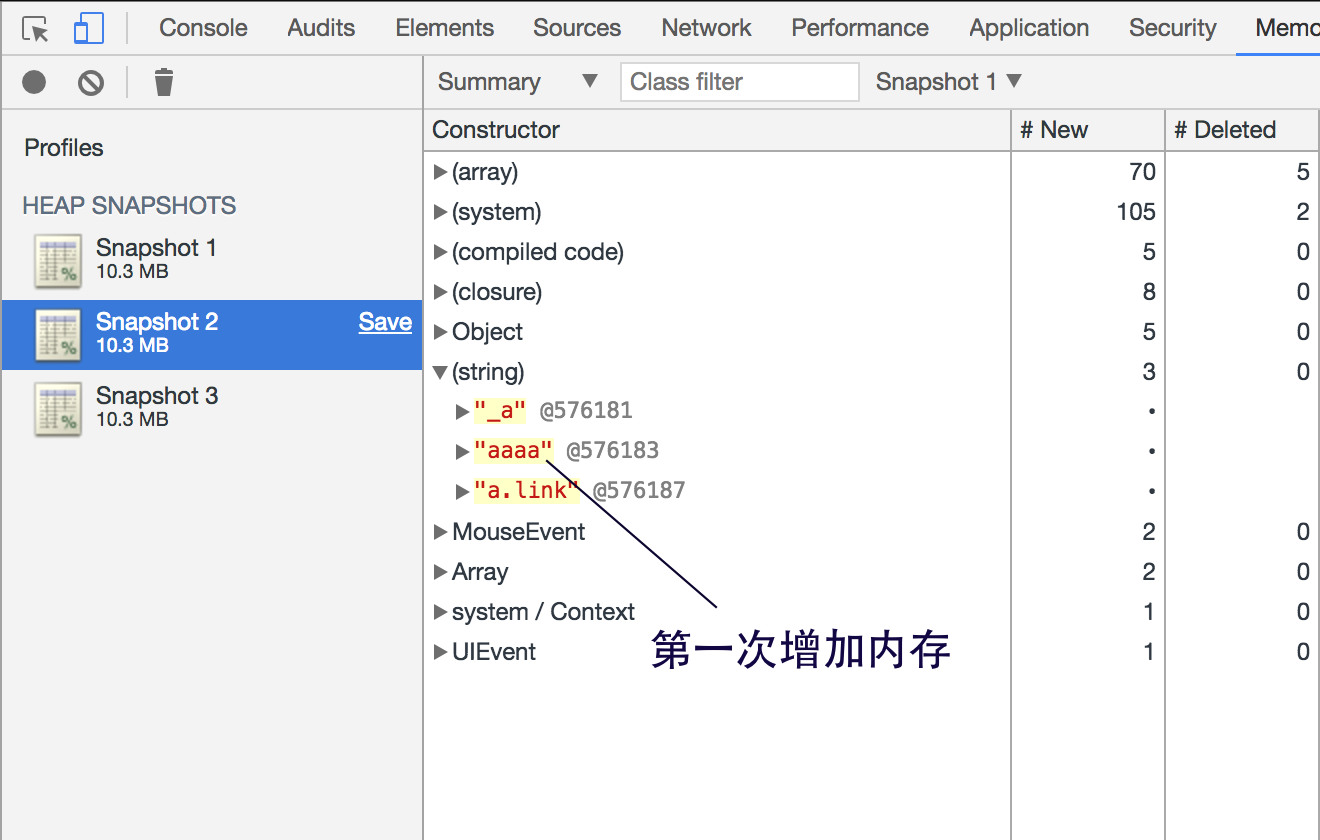Open the Console tab
The height and width of the screenshot is (840, 1320).
click(203, 28)
